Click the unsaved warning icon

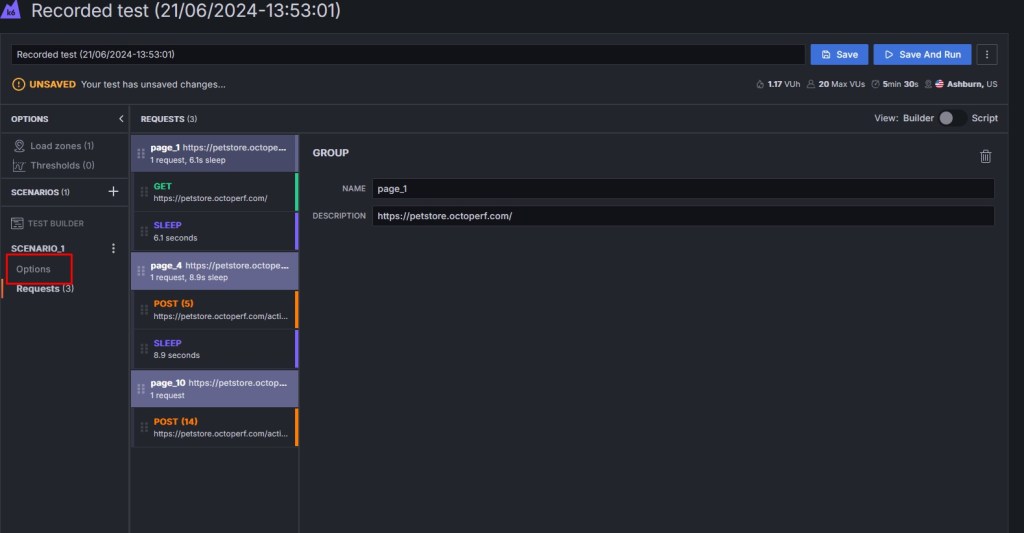(x=18, y=84)
